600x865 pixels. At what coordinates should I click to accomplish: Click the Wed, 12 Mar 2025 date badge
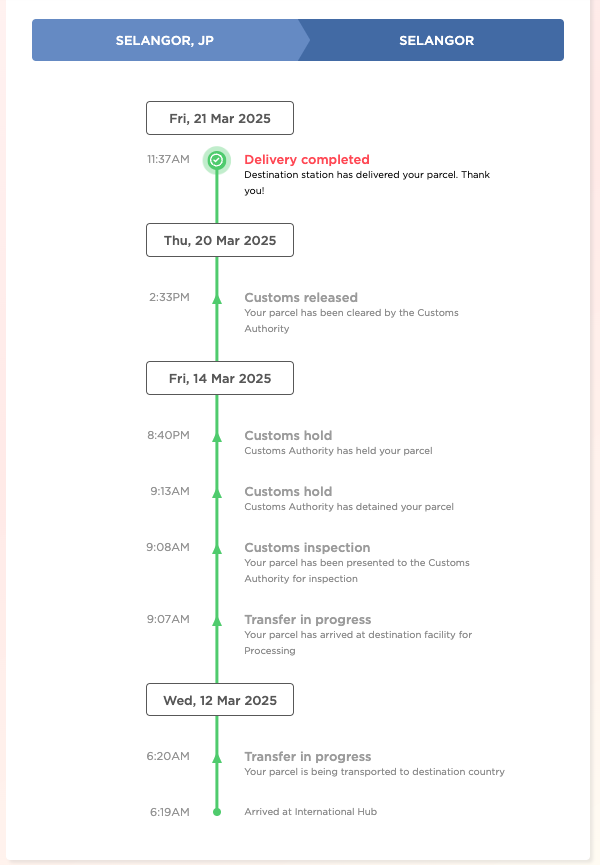(x=220, y=700)
